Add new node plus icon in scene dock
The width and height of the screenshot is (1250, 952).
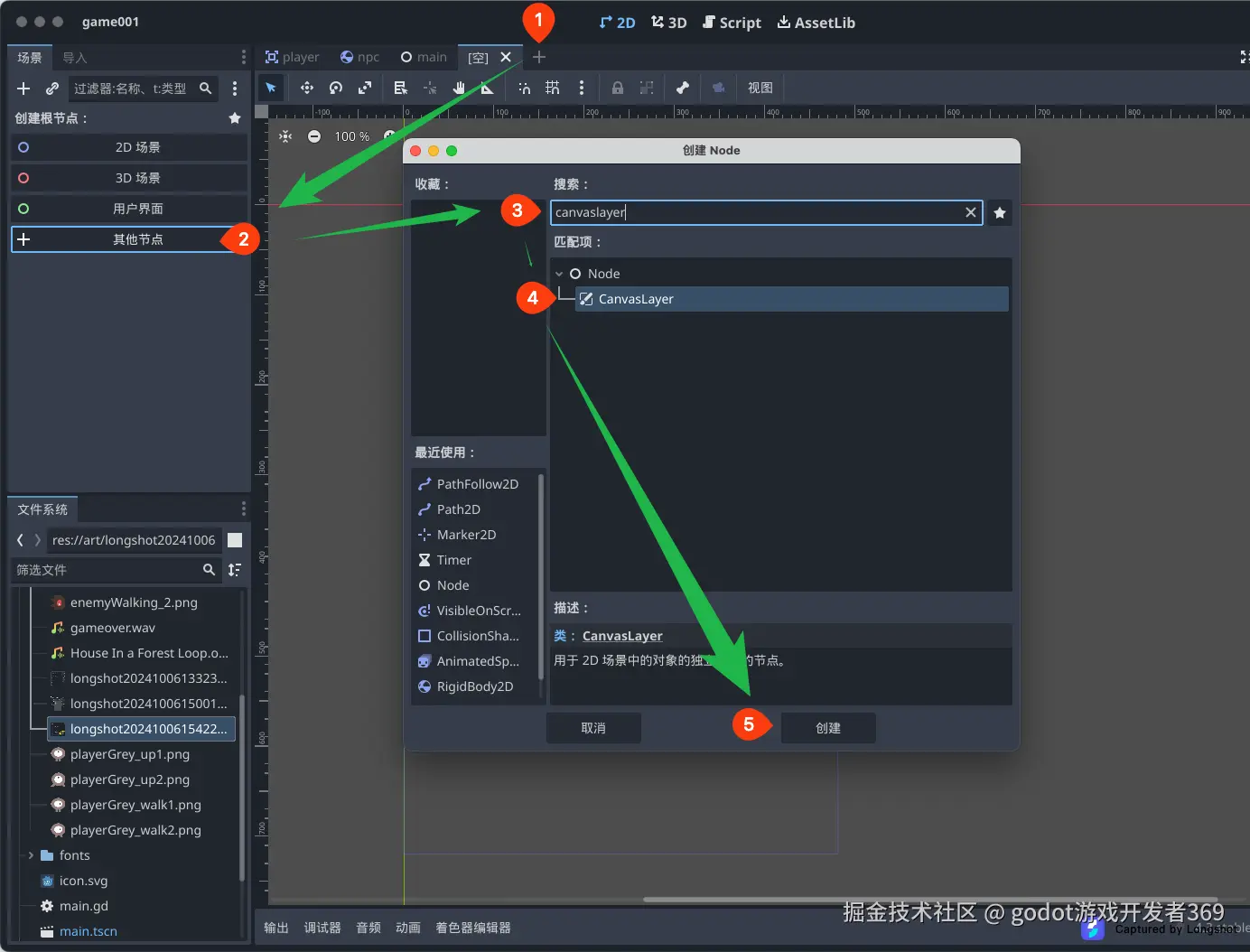24,89
